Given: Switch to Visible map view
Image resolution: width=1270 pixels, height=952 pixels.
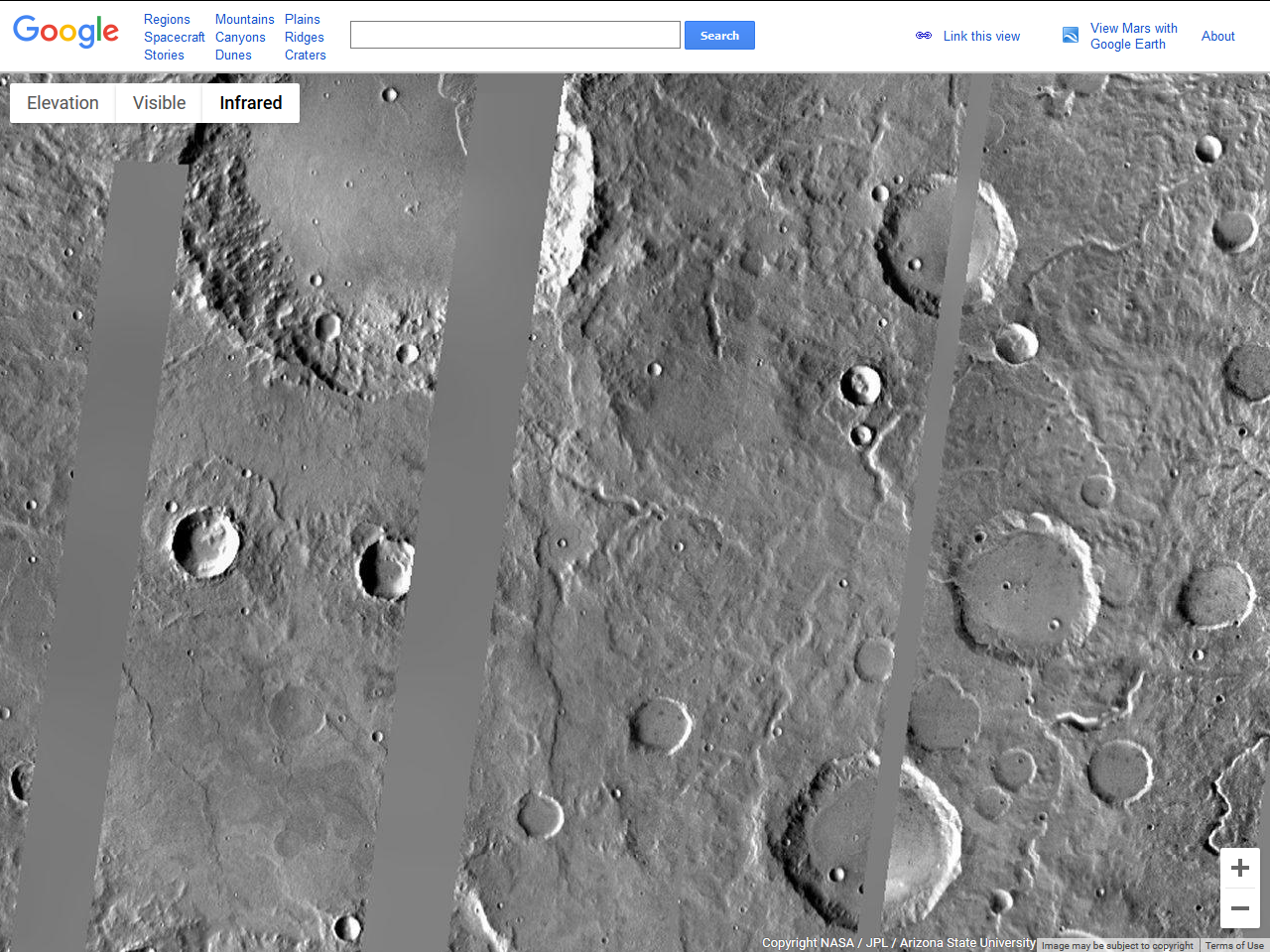Looking at the screenshot, I should 160,103.
